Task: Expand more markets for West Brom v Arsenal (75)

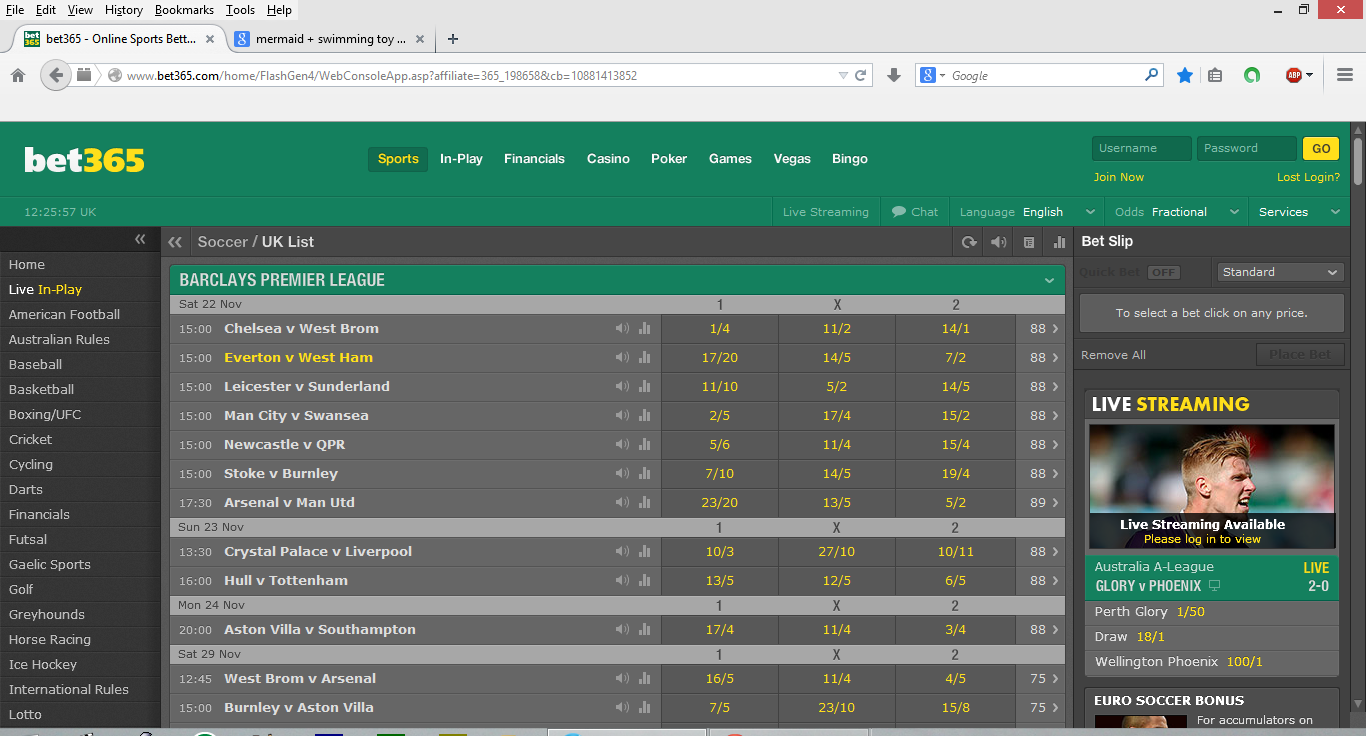Action: (1043, 678)
